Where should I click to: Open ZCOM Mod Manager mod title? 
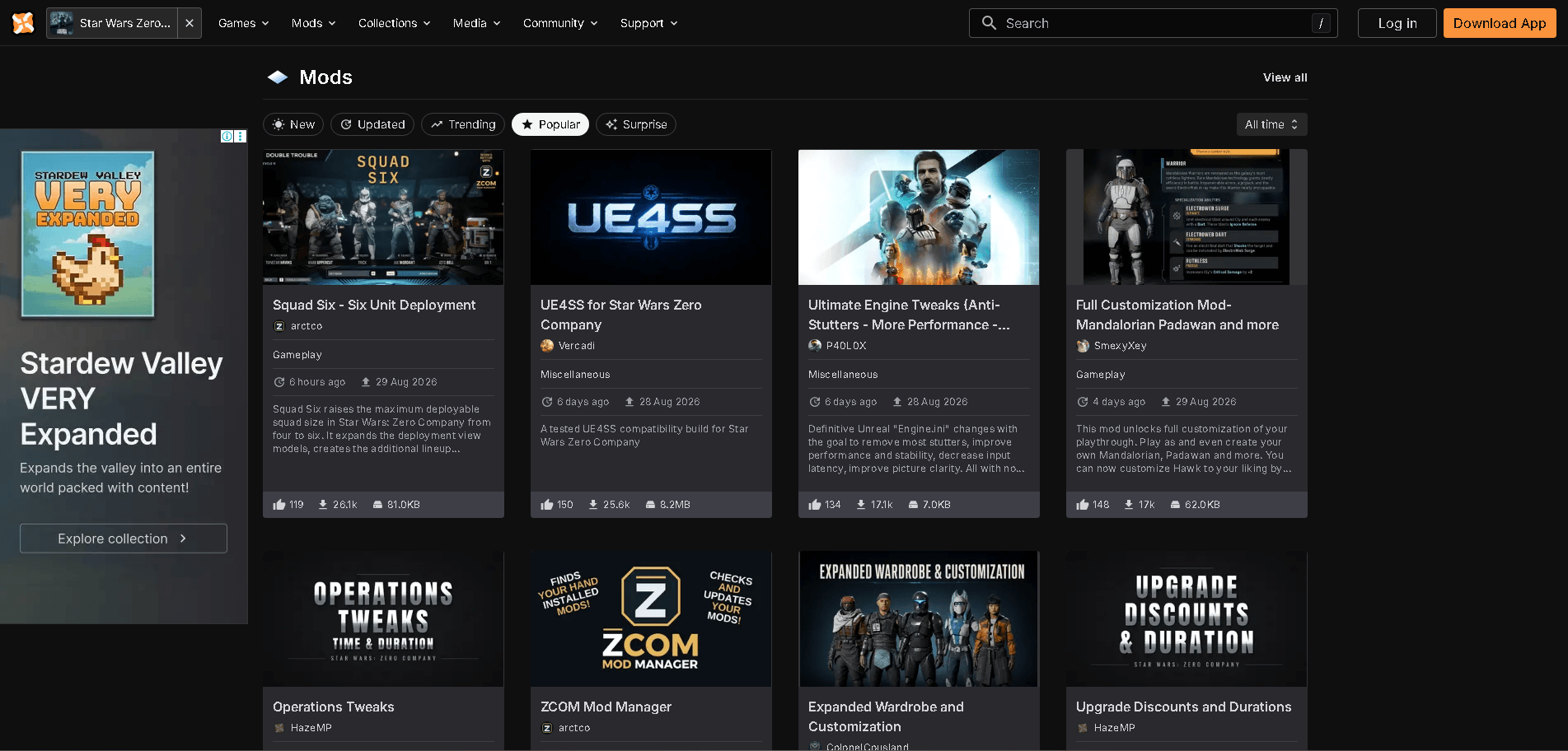click(606, 707)
